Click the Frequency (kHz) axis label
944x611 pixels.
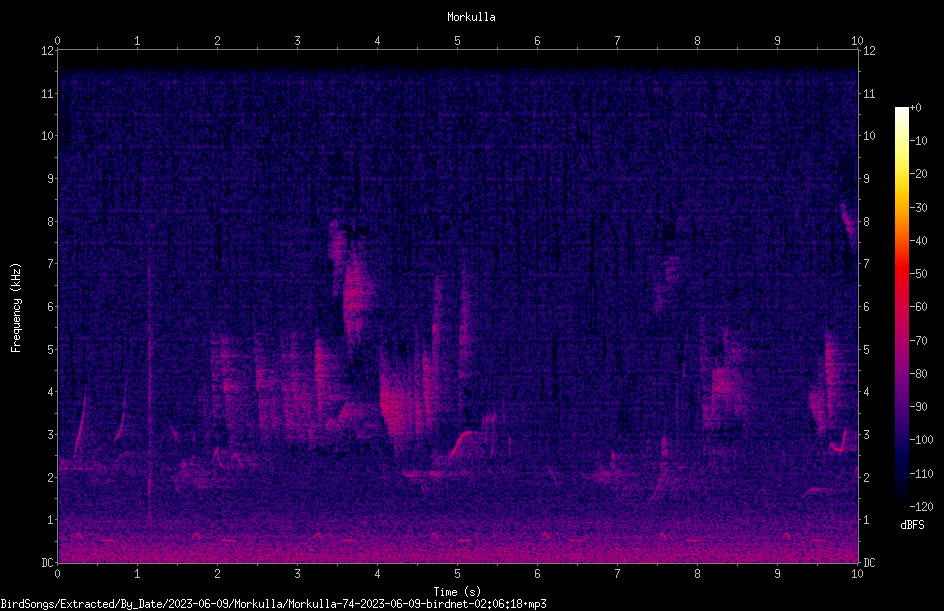[x=16, y=307]
